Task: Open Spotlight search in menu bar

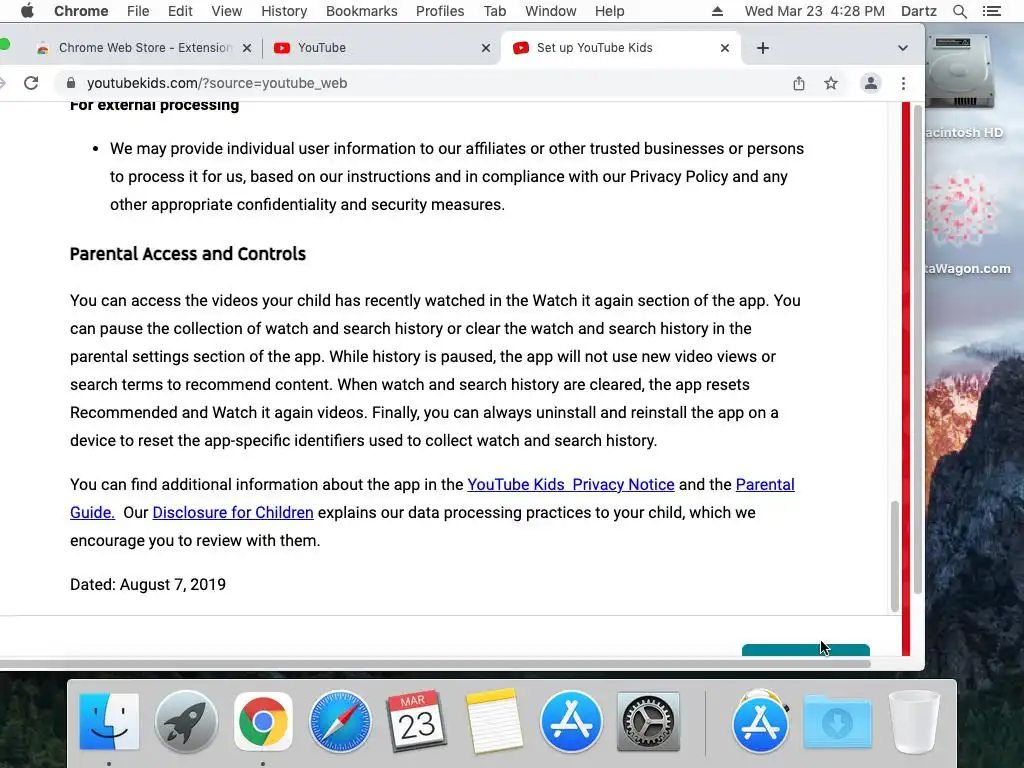Action: click(x=959, y=11)
